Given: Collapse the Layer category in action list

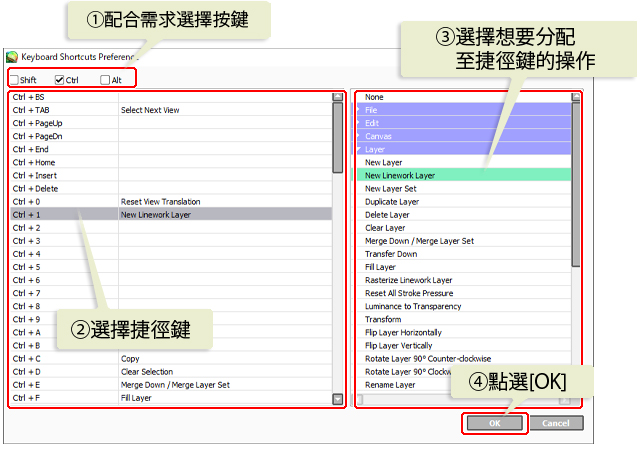Looking at the screenshot, I should tap(360, 149).
